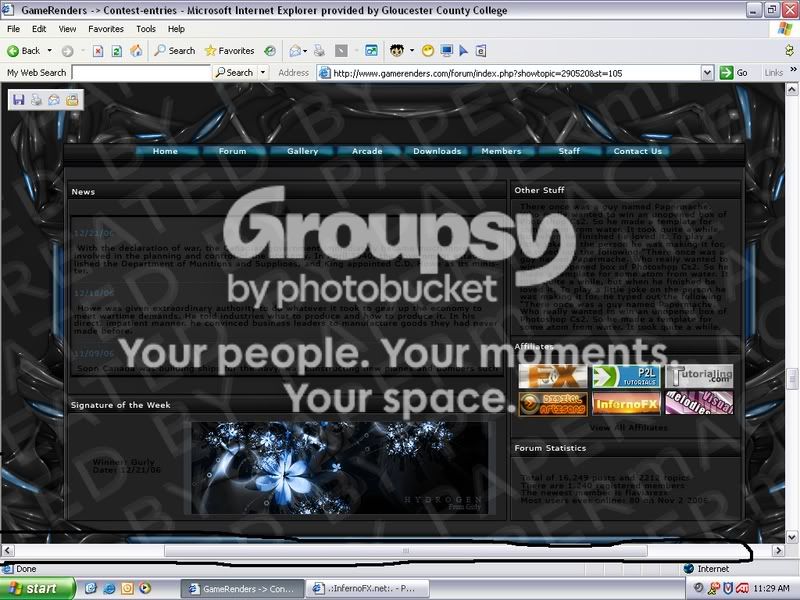Open the Mail icon dropdown arrow

tap(305, 51)
